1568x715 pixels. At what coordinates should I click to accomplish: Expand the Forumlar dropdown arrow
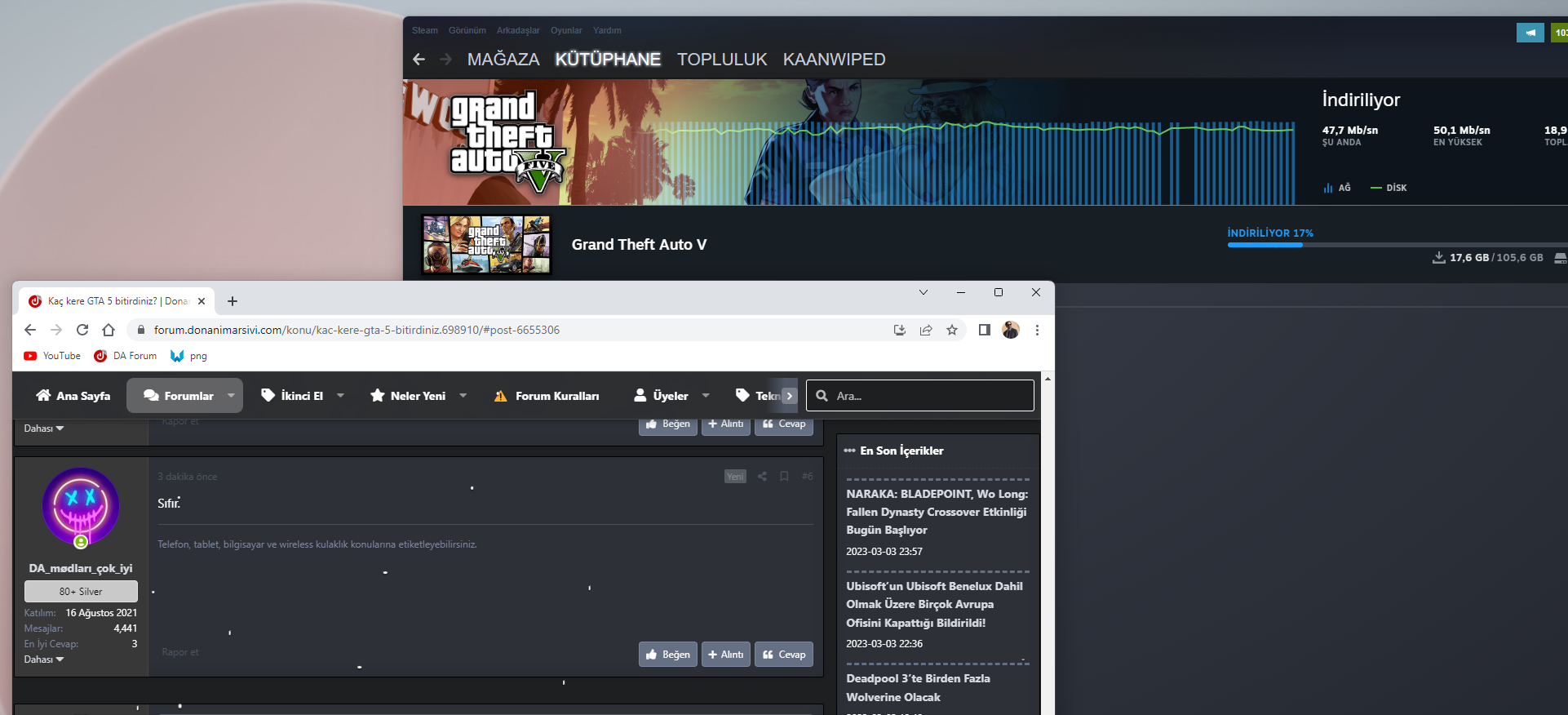[x=231, y=396]
